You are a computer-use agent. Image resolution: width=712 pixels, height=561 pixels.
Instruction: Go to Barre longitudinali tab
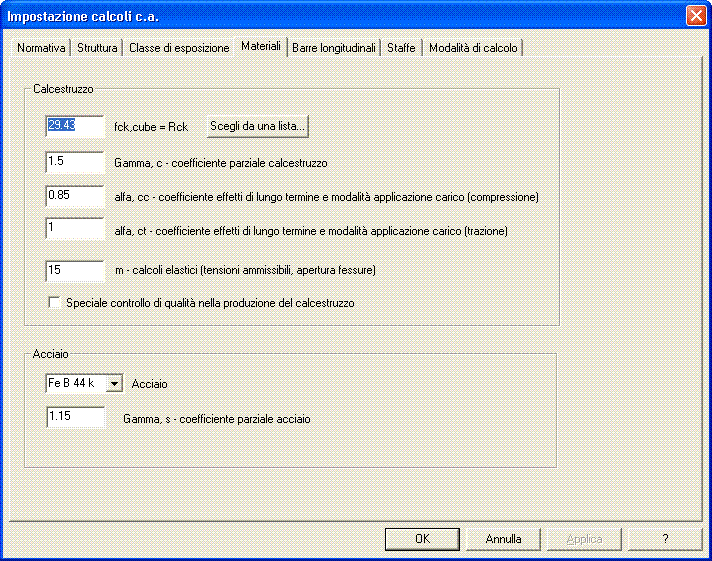point(335,48)
